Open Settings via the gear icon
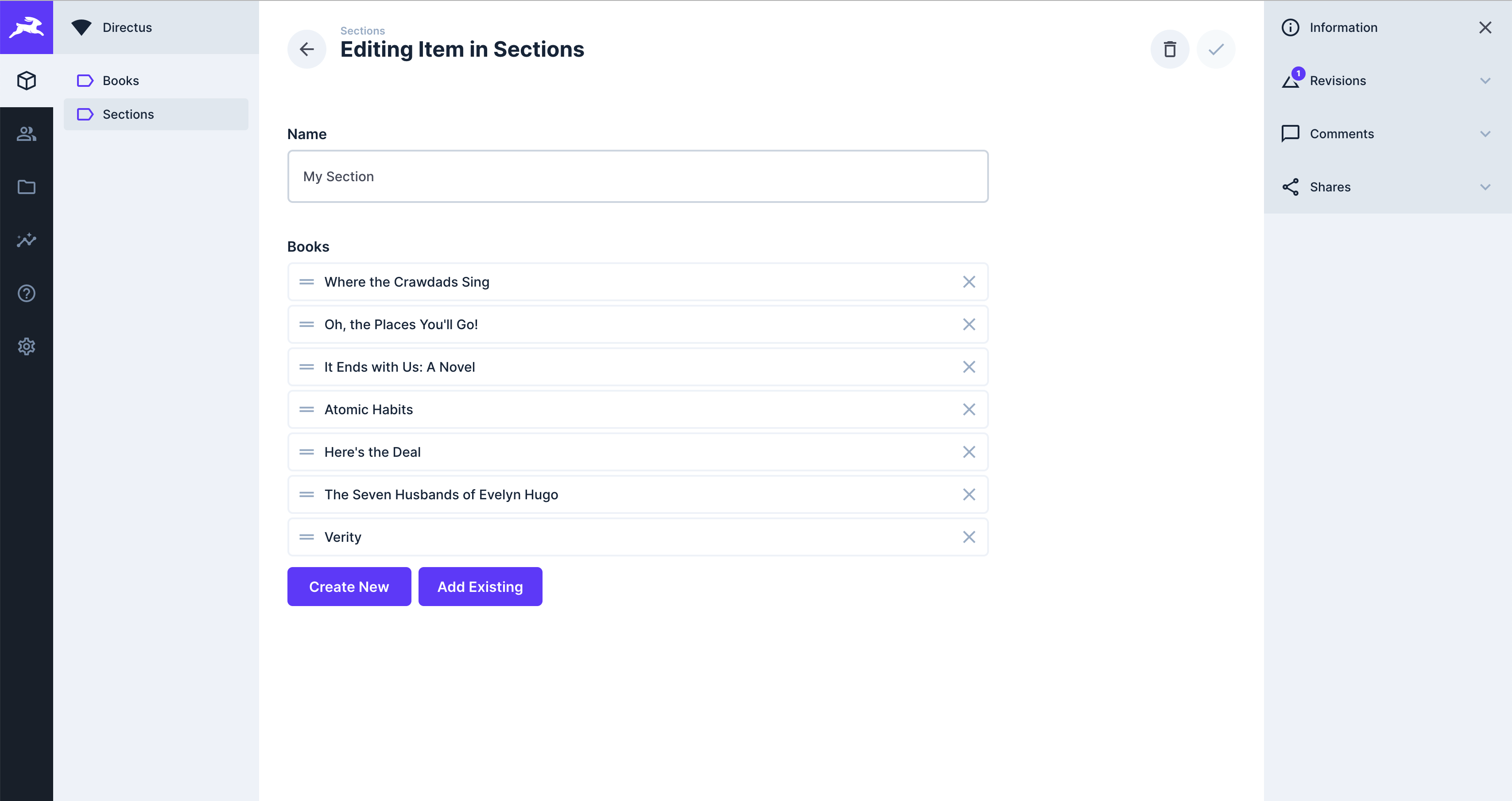 click(27, 346)
